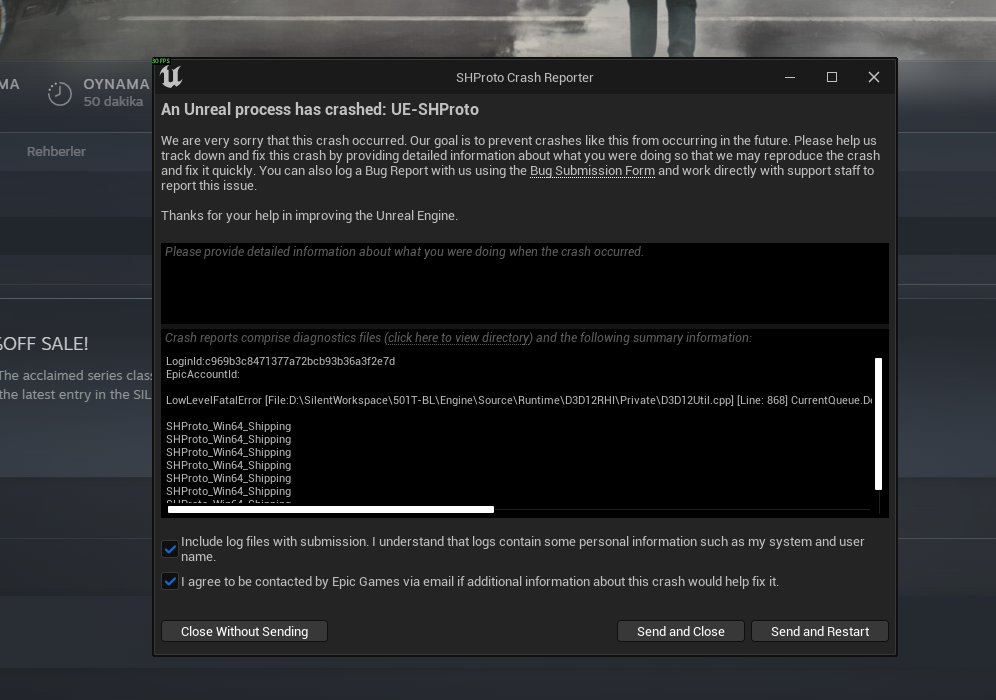Image resolution: width=996 pixels, height=700 pixels.
Task: Click the OFF SALE! heading in Steam
Action: (44, 344)
